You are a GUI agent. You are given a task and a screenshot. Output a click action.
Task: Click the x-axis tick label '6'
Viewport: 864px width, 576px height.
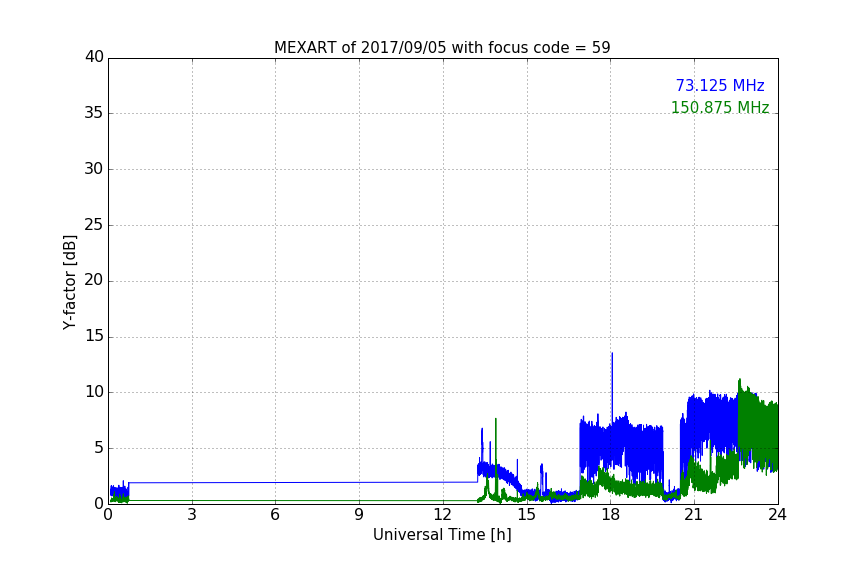point(276,515)
